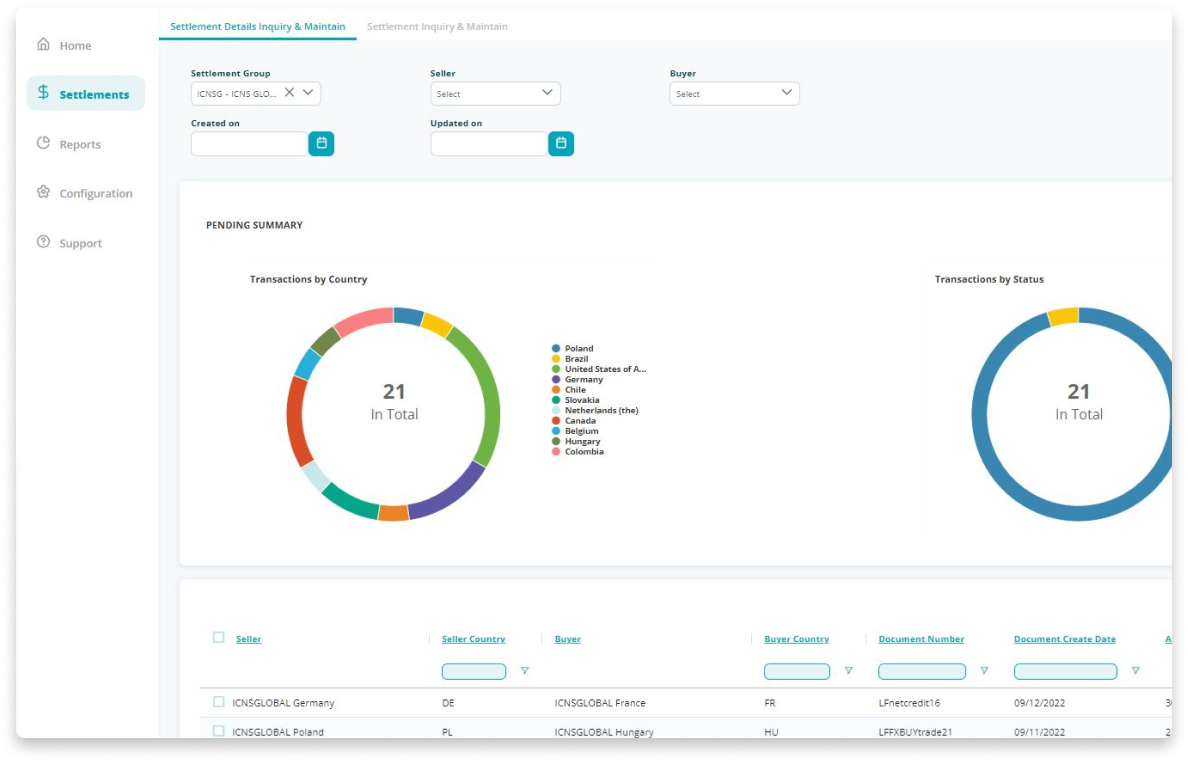Click the Home house icon in sidebar
The image size is (1188, 762).
pos(43,45)
